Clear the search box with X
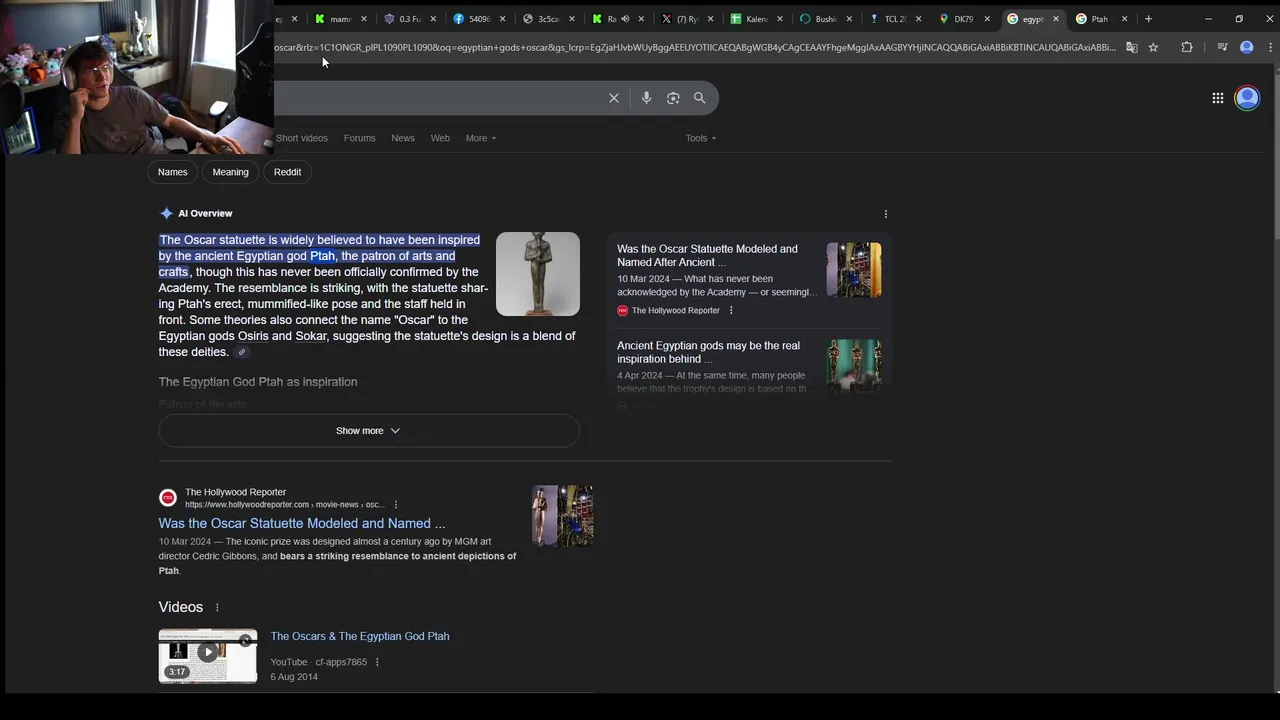This screenshot has width=1280, height=720. click(614, 98)
